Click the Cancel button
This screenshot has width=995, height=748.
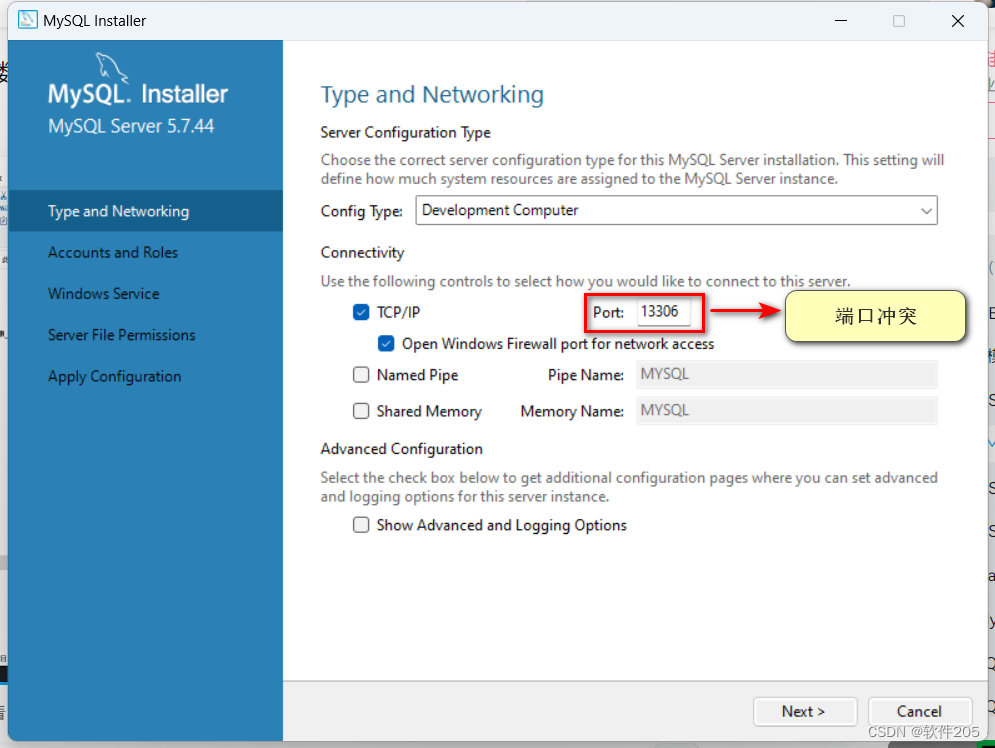(x=919, y=711)
